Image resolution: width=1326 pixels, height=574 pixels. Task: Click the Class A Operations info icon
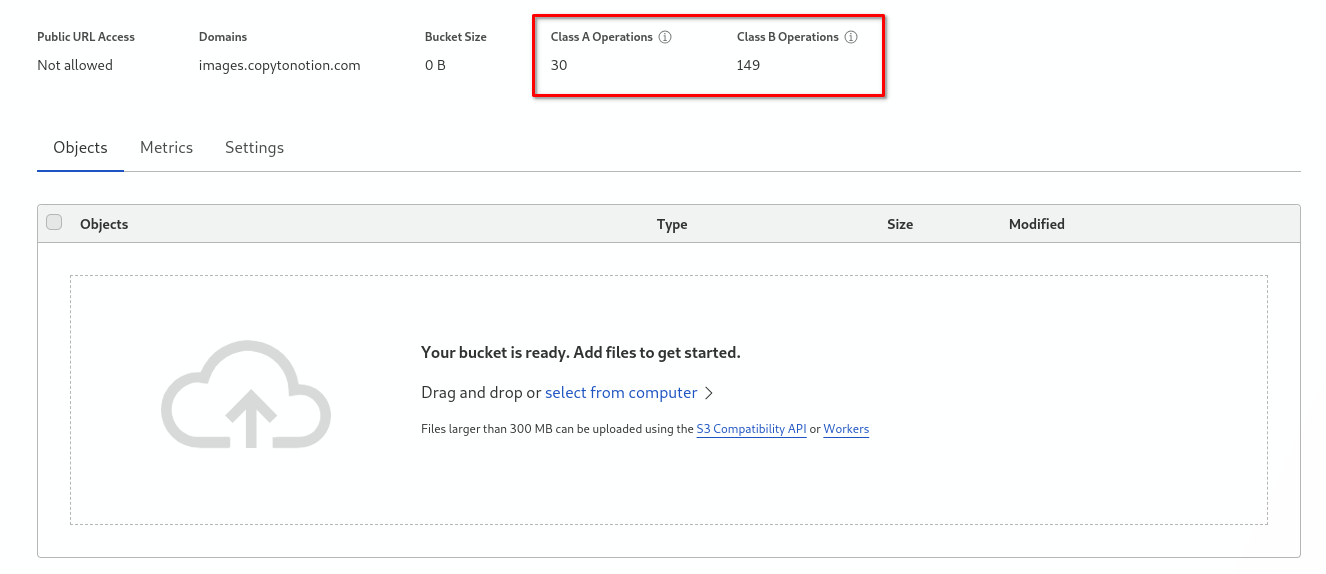tap(666, 37)
